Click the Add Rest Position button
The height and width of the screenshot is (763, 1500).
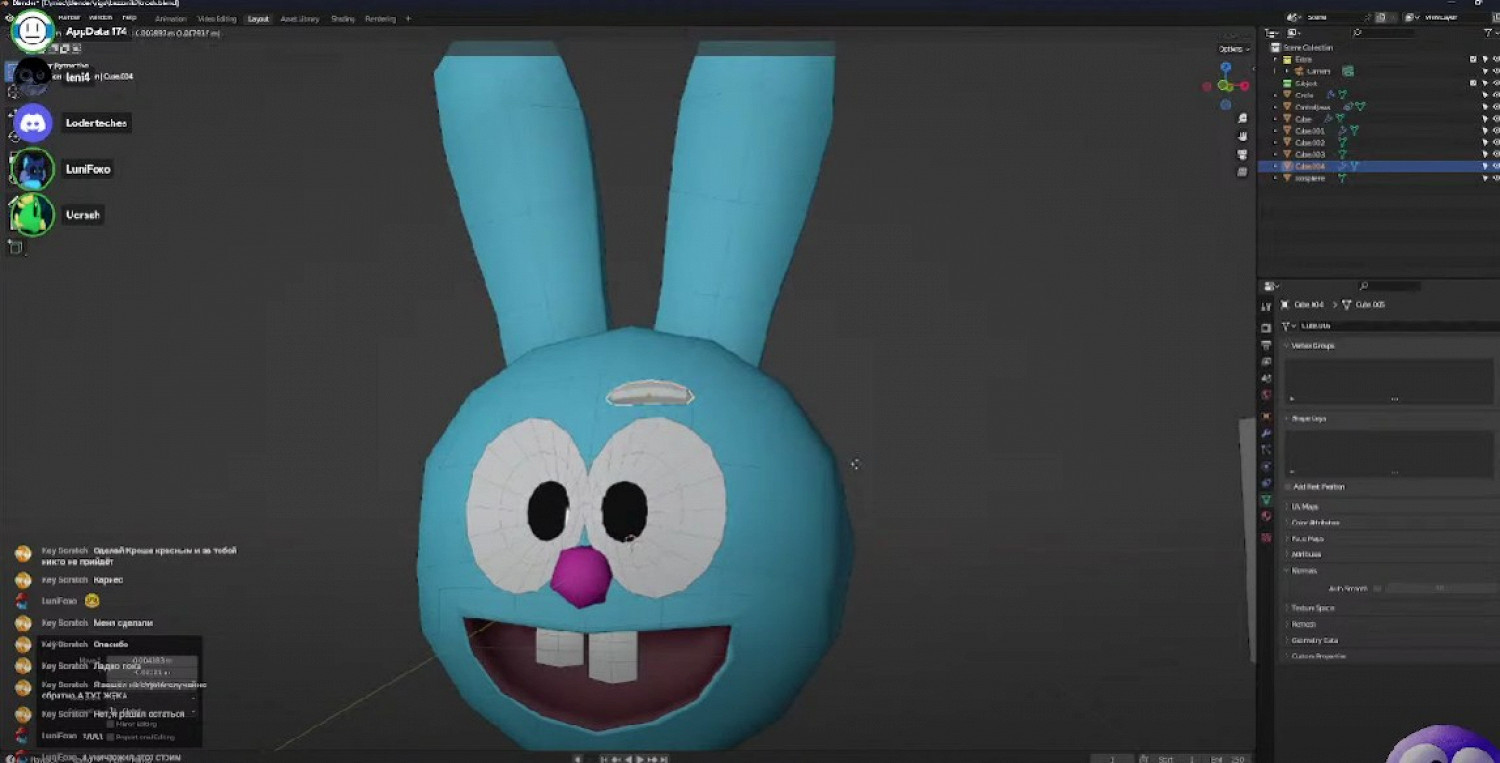click(1318, 487)
